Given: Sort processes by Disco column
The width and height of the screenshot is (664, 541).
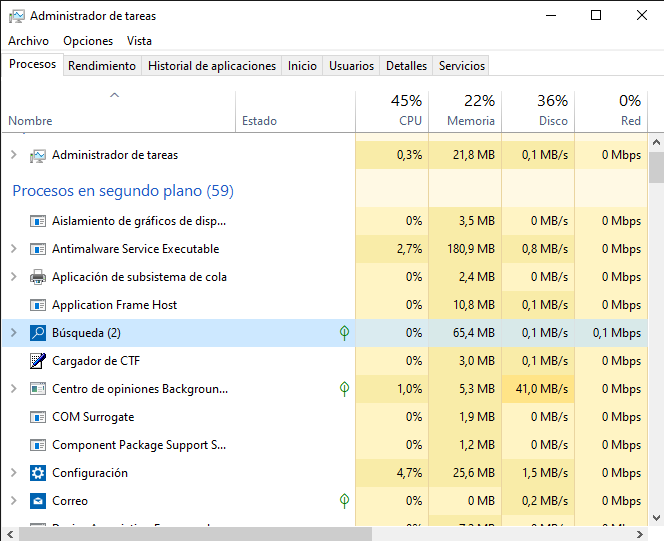Looking at the screenshot, I should [x=538, y=112].
